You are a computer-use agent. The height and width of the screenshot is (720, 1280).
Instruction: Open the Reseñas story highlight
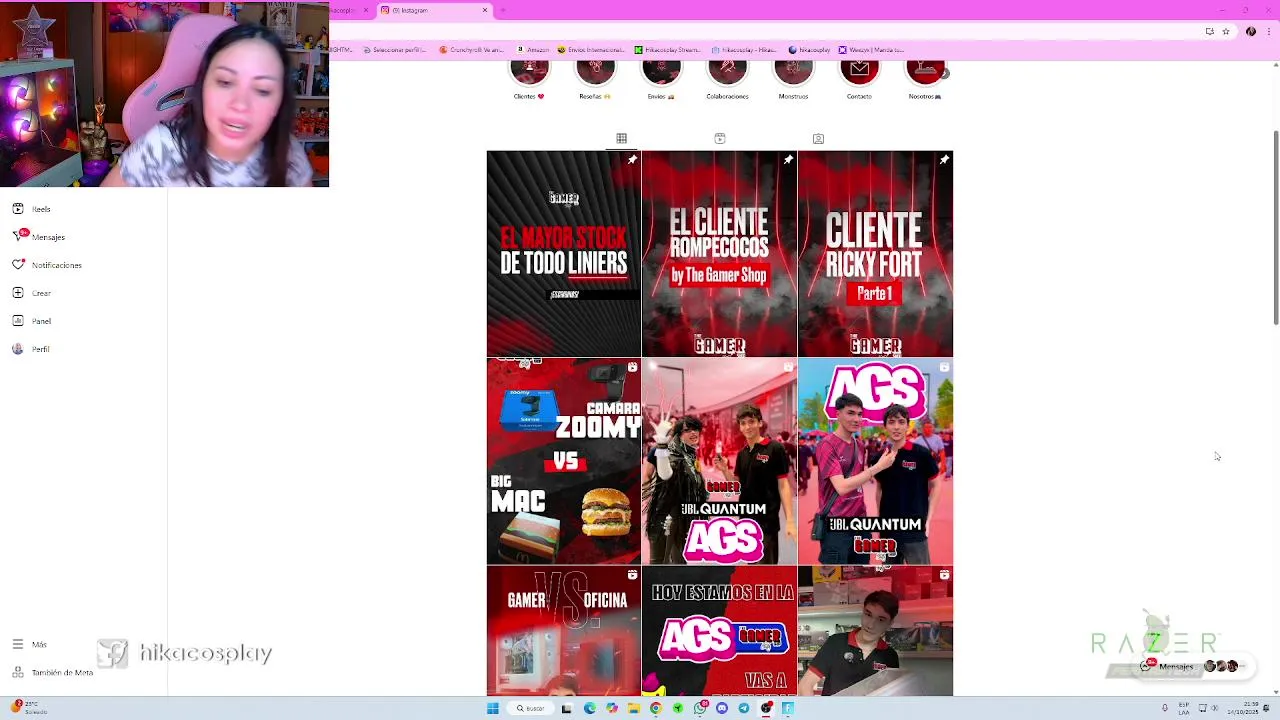pos(595,77)
